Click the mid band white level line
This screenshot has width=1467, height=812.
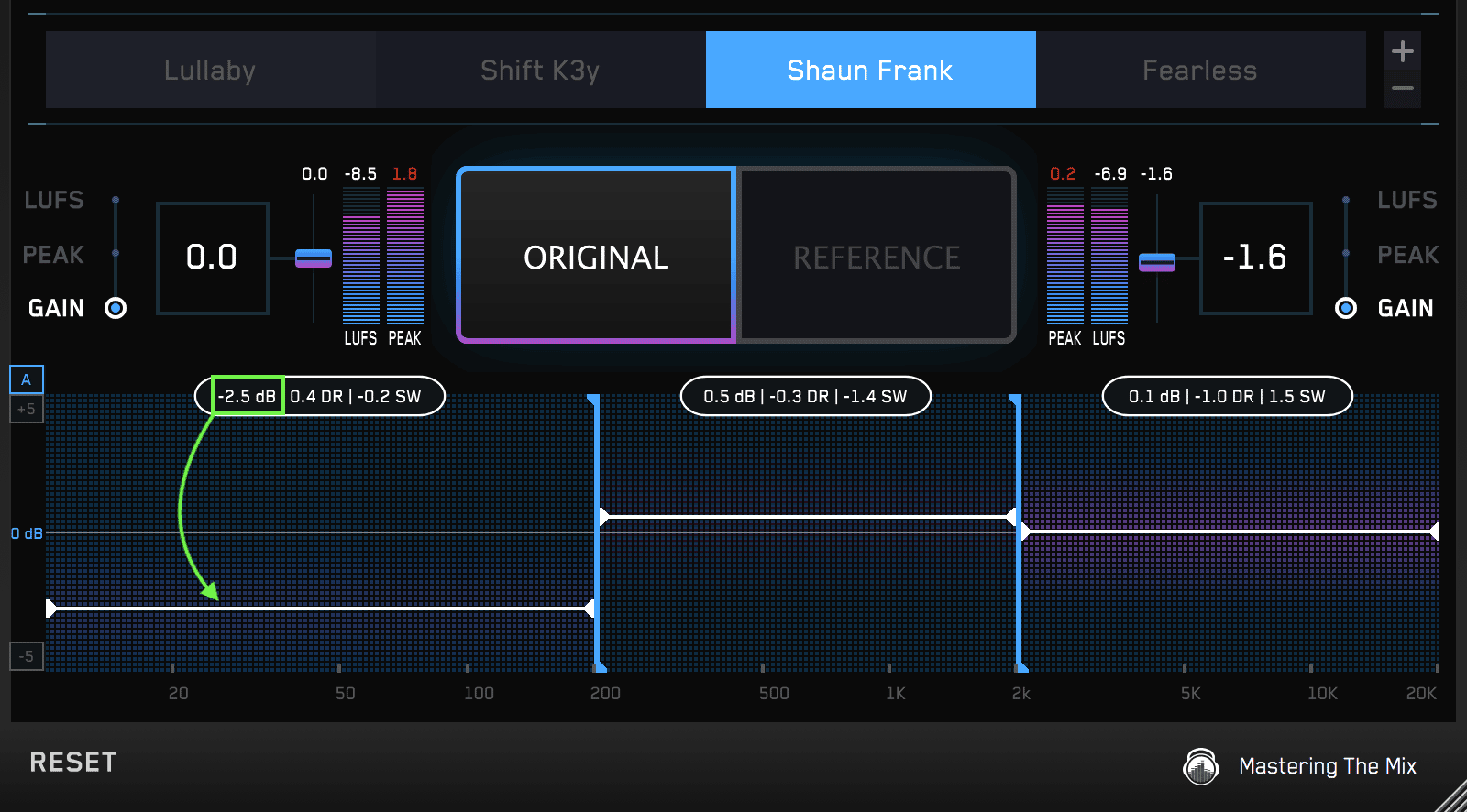[807, 517]
